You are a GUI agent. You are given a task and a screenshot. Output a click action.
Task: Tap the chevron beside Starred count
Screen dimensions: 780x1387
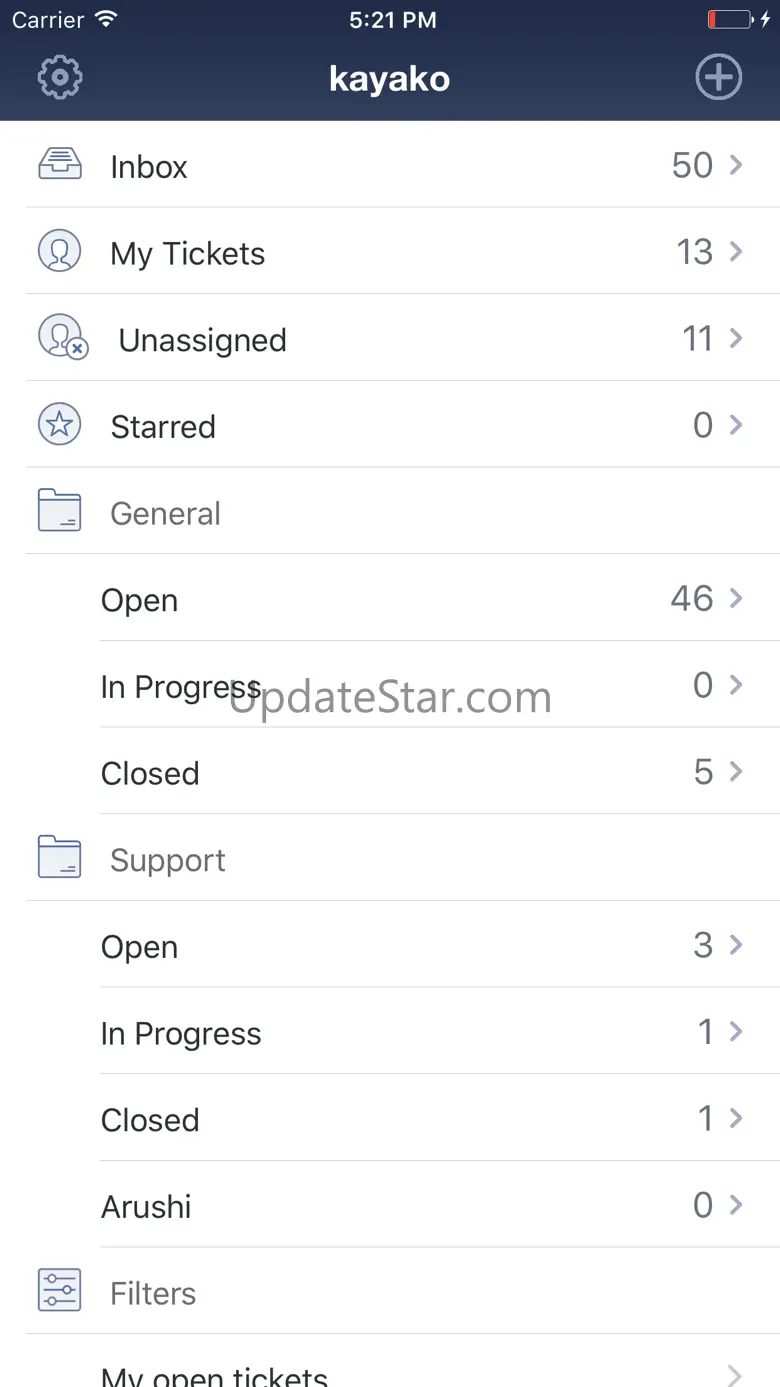pyautogui.click(x=736, y=425)
